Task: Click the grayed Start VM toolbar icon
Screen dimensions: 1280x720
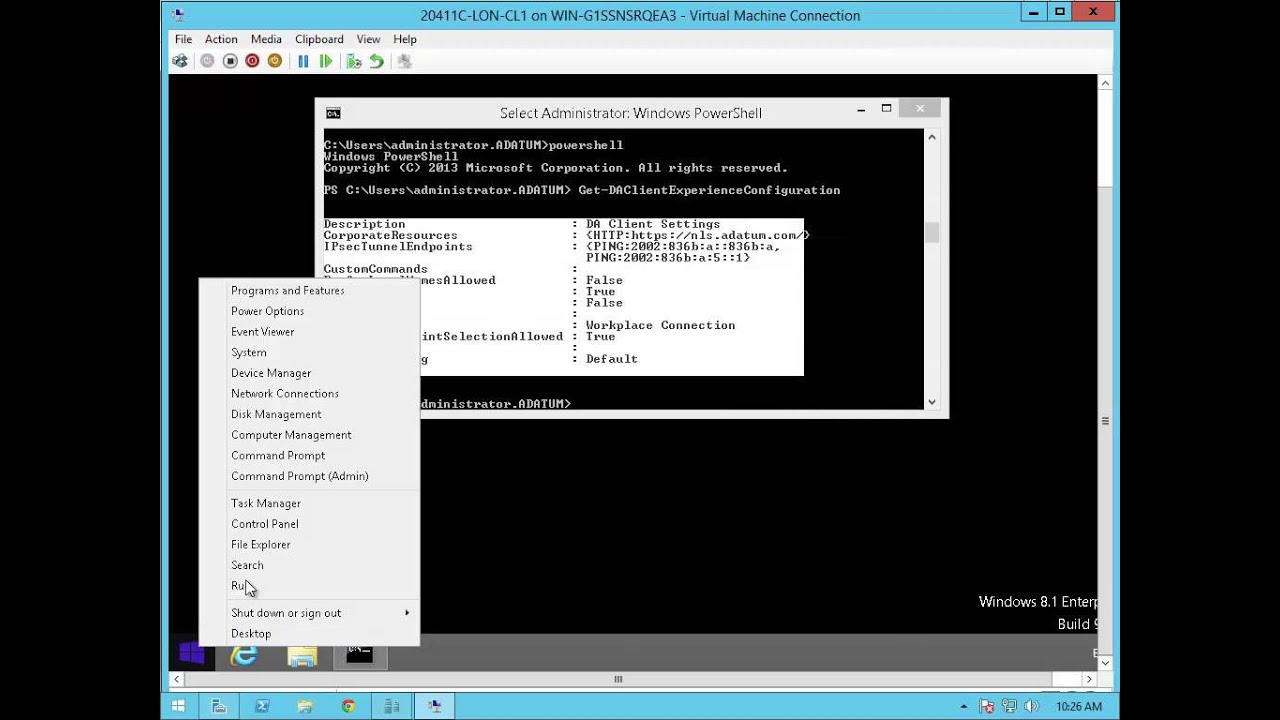Action: 207,61
